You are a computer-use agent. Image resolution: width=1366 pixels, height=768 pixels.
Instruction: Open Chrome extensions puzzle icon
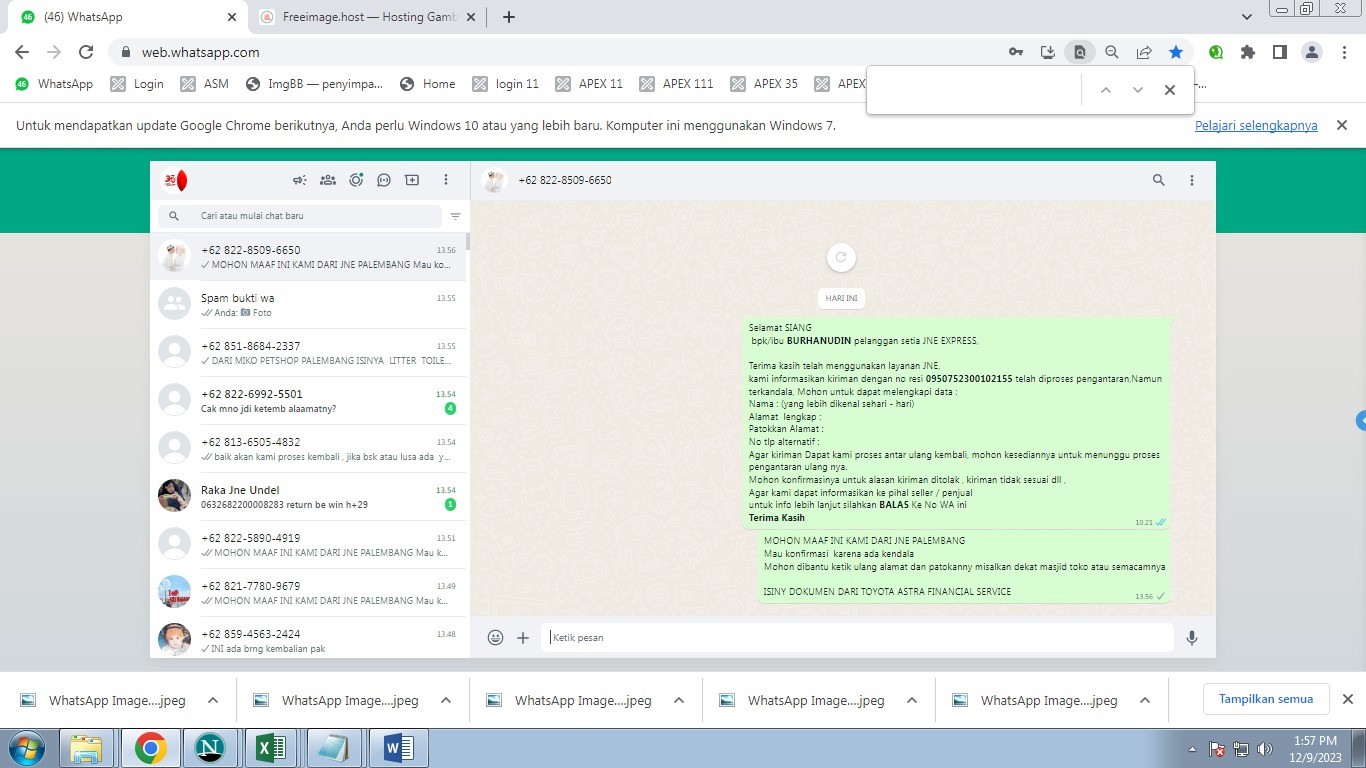click(x=1248, y=52)
